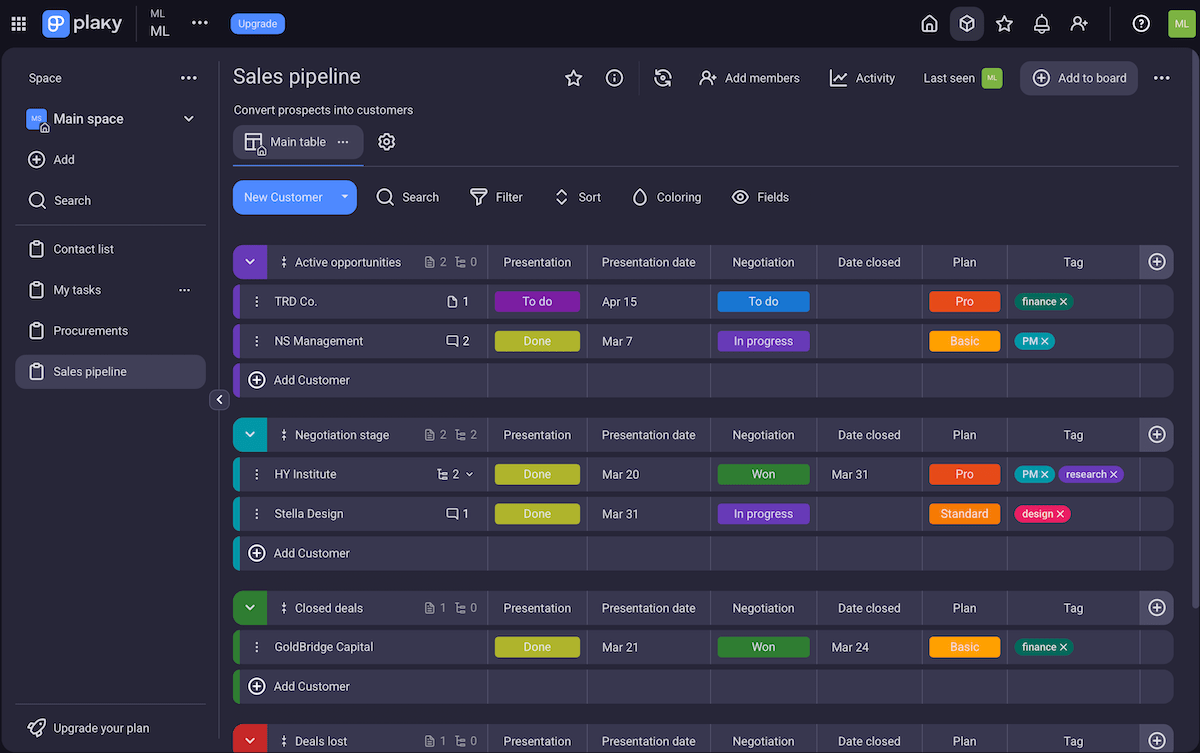Open Procurements board in sidebar

point(91,331)
